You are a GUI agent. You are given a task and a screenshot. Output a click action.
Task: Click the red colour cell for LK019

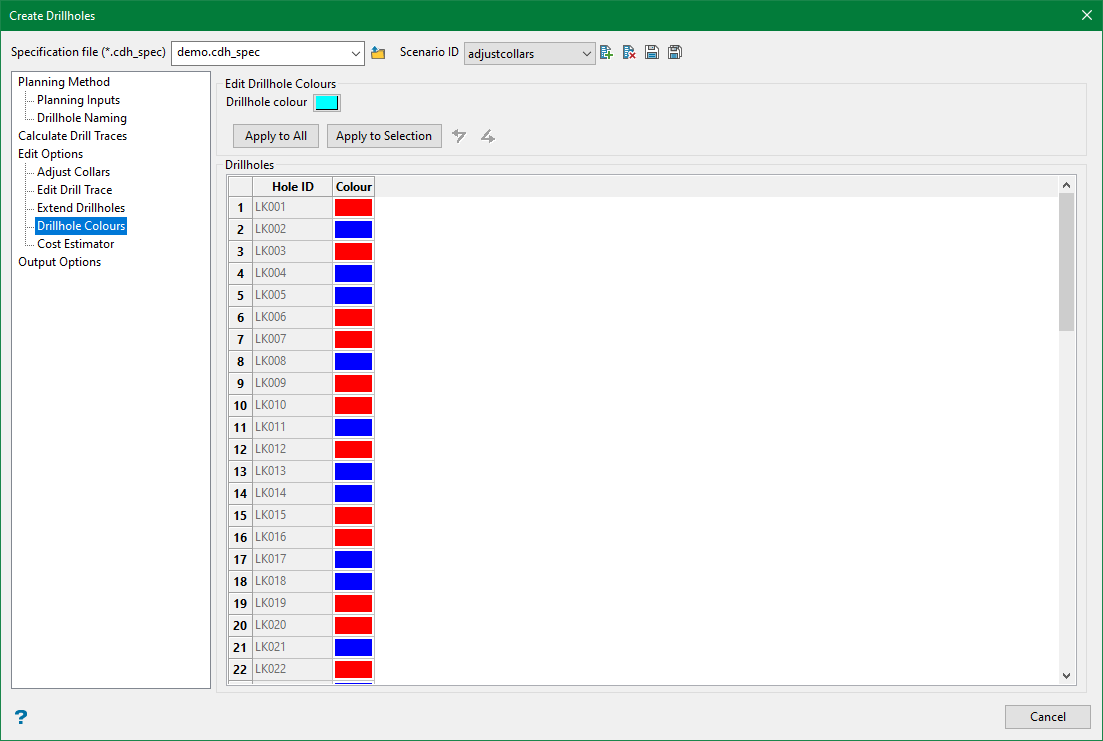pyautogui.click(x=353, y=603)
